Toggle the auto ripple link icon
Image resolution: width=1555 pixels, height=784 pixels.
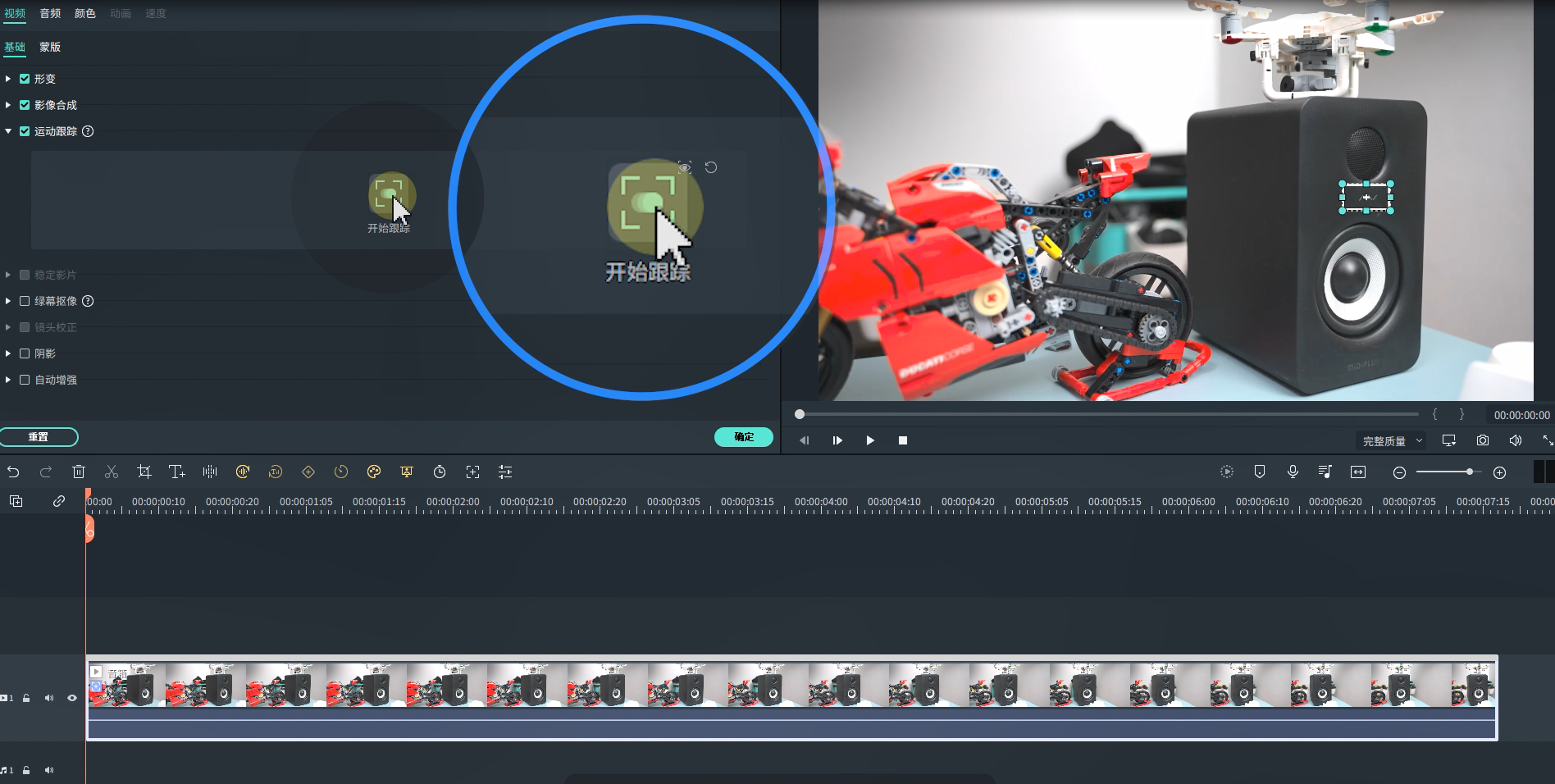coord(59,501)
